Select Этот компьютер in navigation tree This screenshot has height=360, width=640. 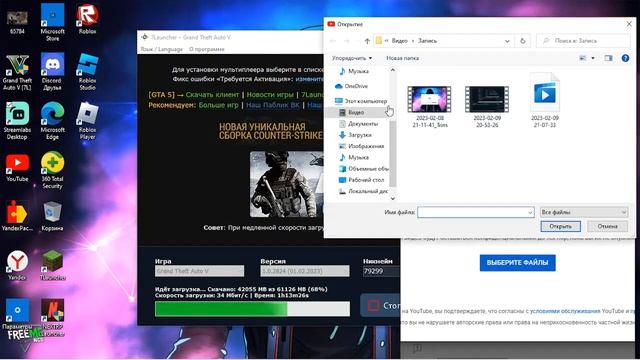[x=361, y=101]
